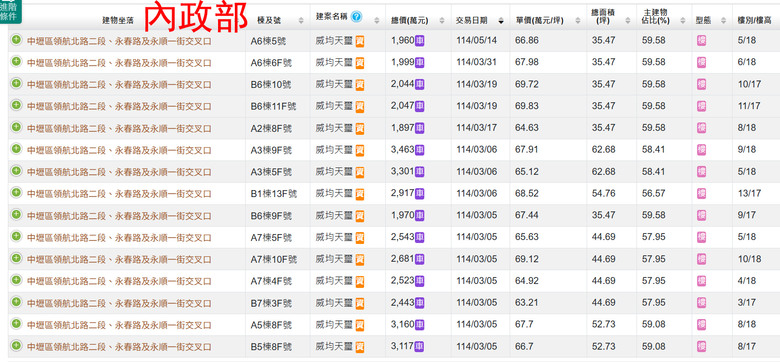
Task: Expand the A7棟10F號 transaction row
Action: tap(16, 258)
